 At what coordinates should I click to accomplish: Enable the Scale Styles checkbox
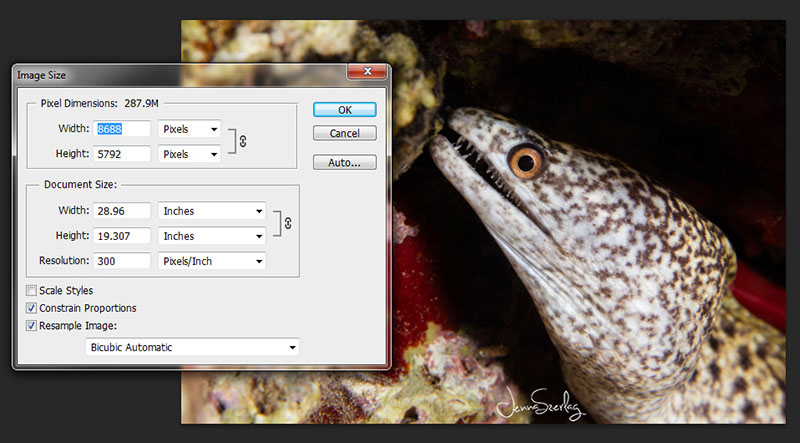point(31,291)
